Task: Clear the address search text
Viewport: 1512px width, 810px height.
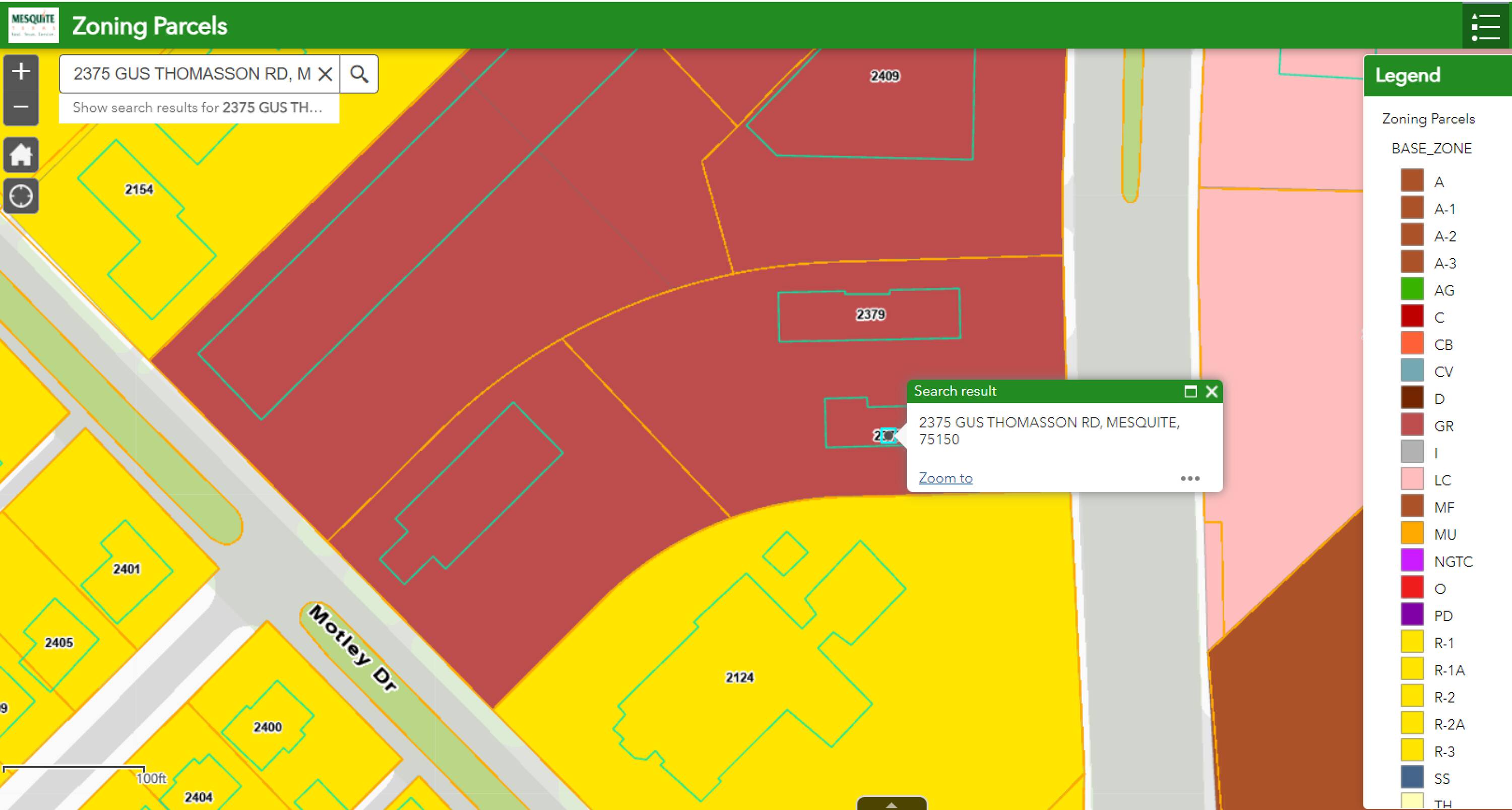Action: (325, 74)
